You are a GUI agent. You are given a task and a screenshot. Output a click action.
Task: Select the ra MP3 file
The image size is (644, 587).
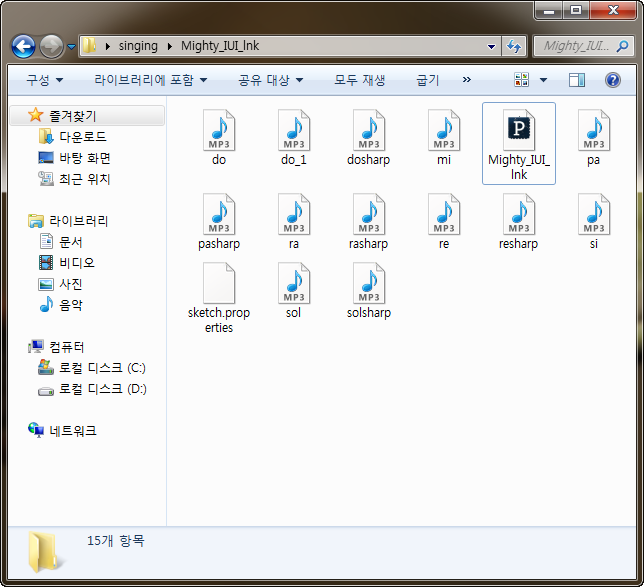pos(294,222)
